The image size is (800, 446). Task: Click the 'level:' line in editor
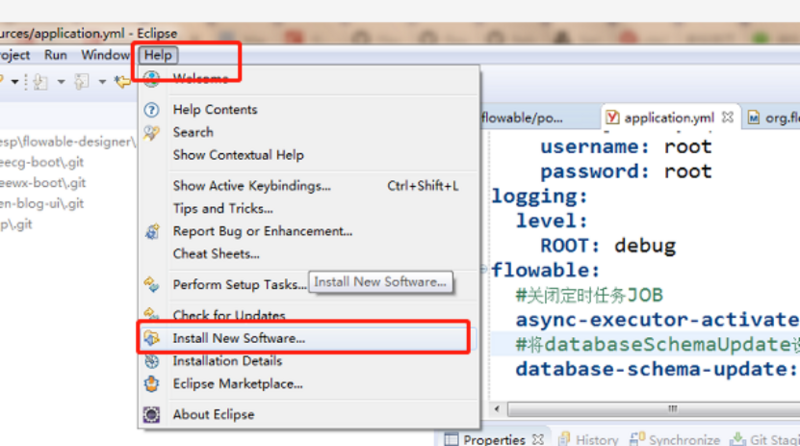552,221
